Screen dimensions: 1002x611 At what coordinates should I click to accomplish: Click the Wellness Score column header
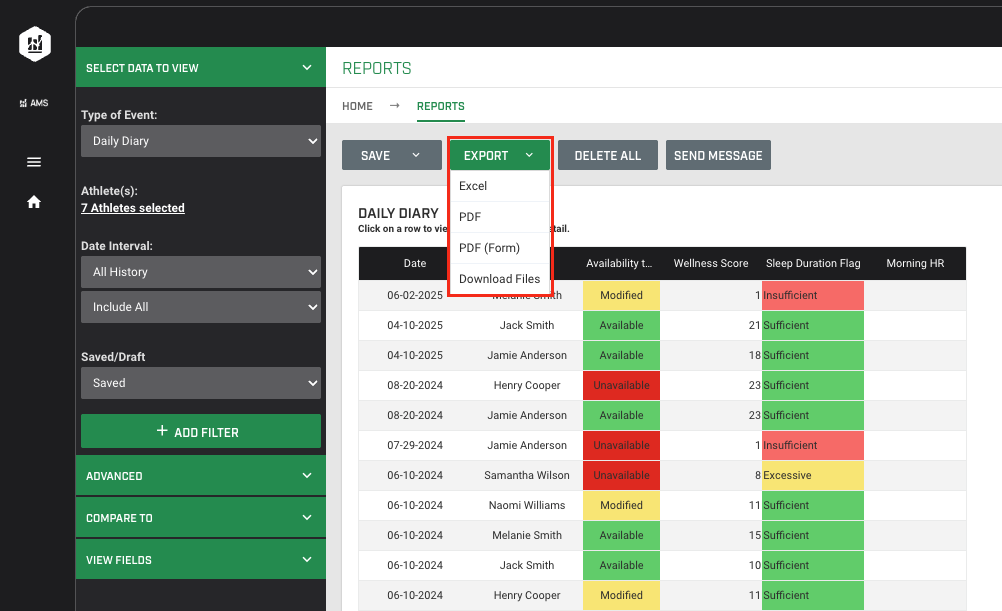point(710,264)
